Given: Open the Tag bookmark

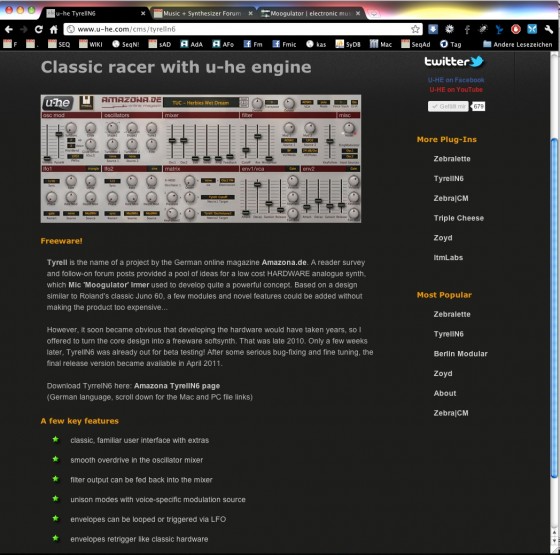Looking at the screenshot, I should tap(450, 44).
